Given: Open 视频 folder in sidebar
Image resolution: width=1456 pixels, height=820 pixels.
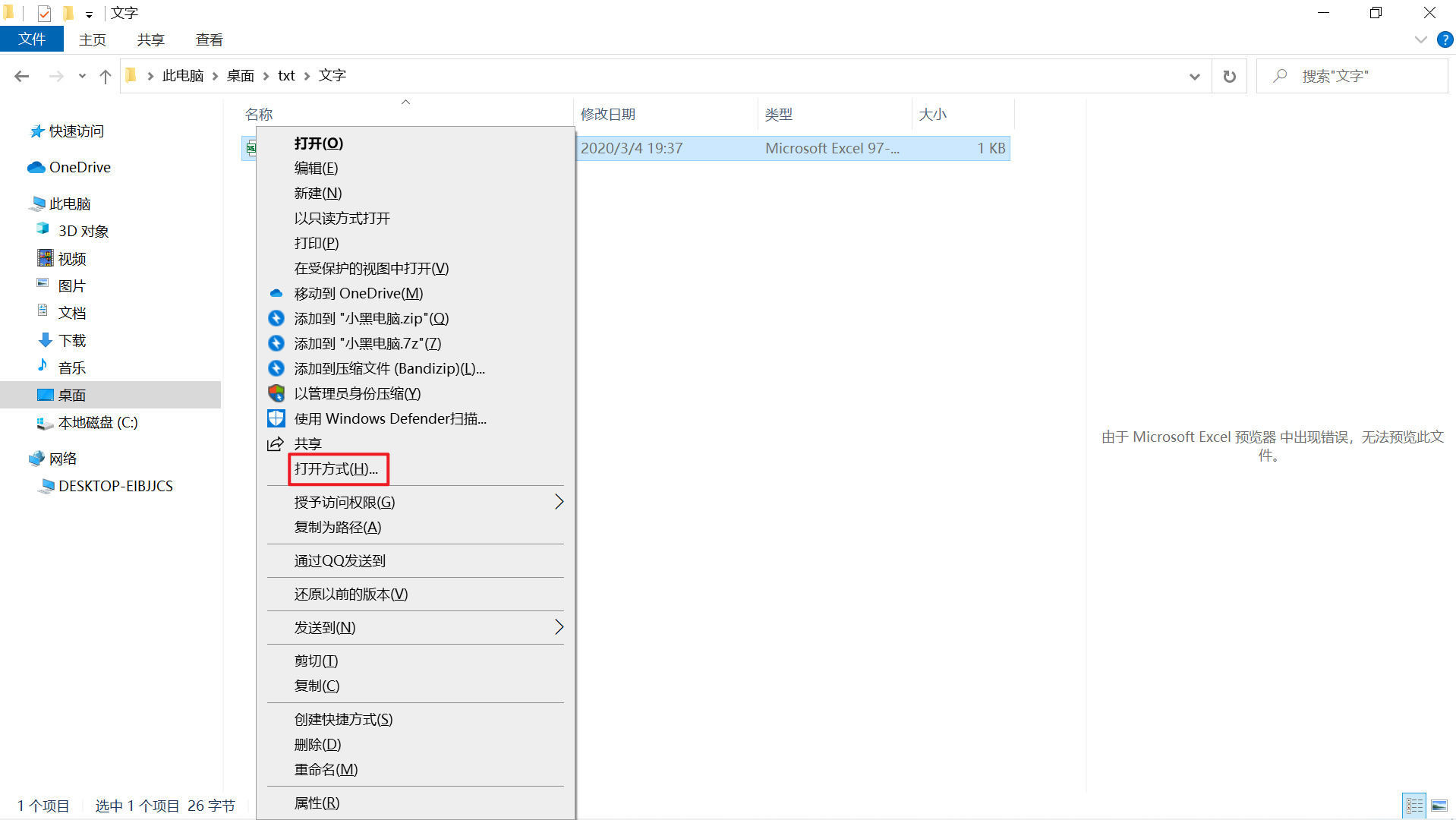Looking at the screenshot, I should (72, 259).
